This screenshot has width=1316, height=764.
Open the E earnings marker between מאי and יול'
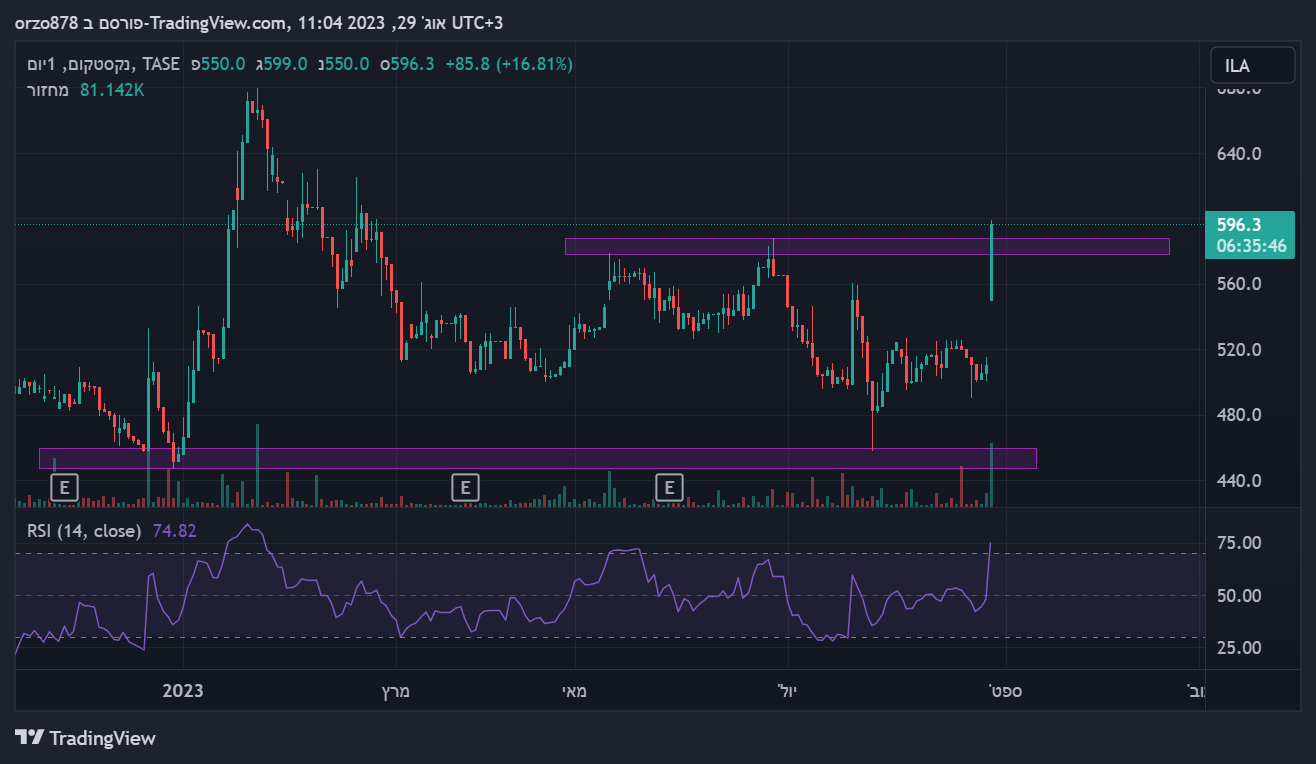(x=669, y=487)
